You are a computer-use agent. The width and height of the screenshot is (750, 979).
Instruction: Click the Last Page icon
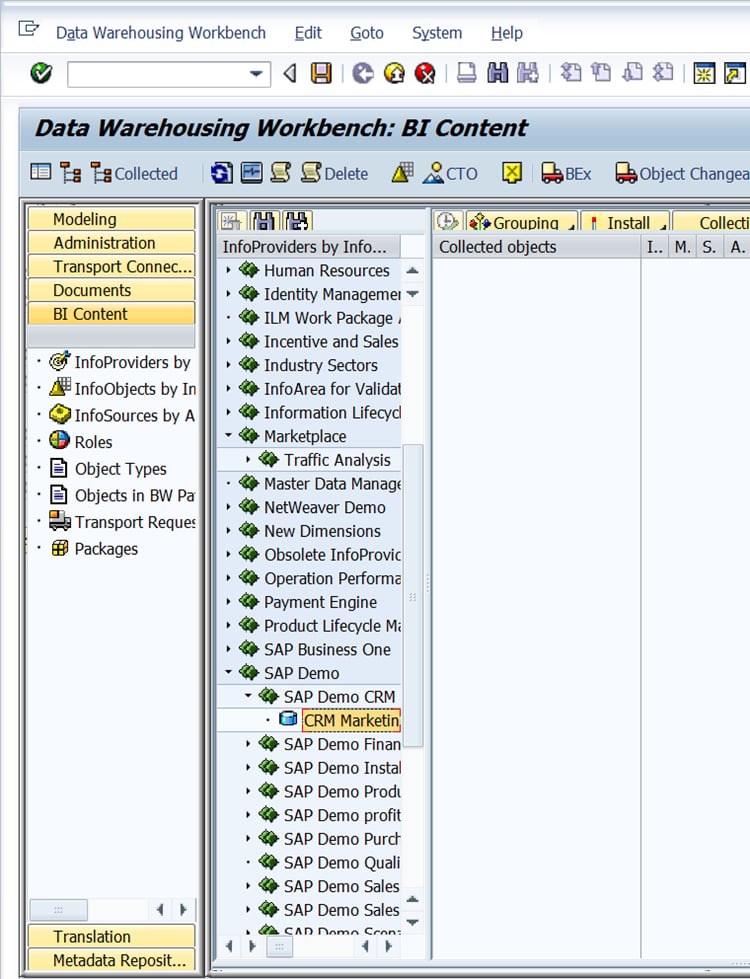pos(663,73)
